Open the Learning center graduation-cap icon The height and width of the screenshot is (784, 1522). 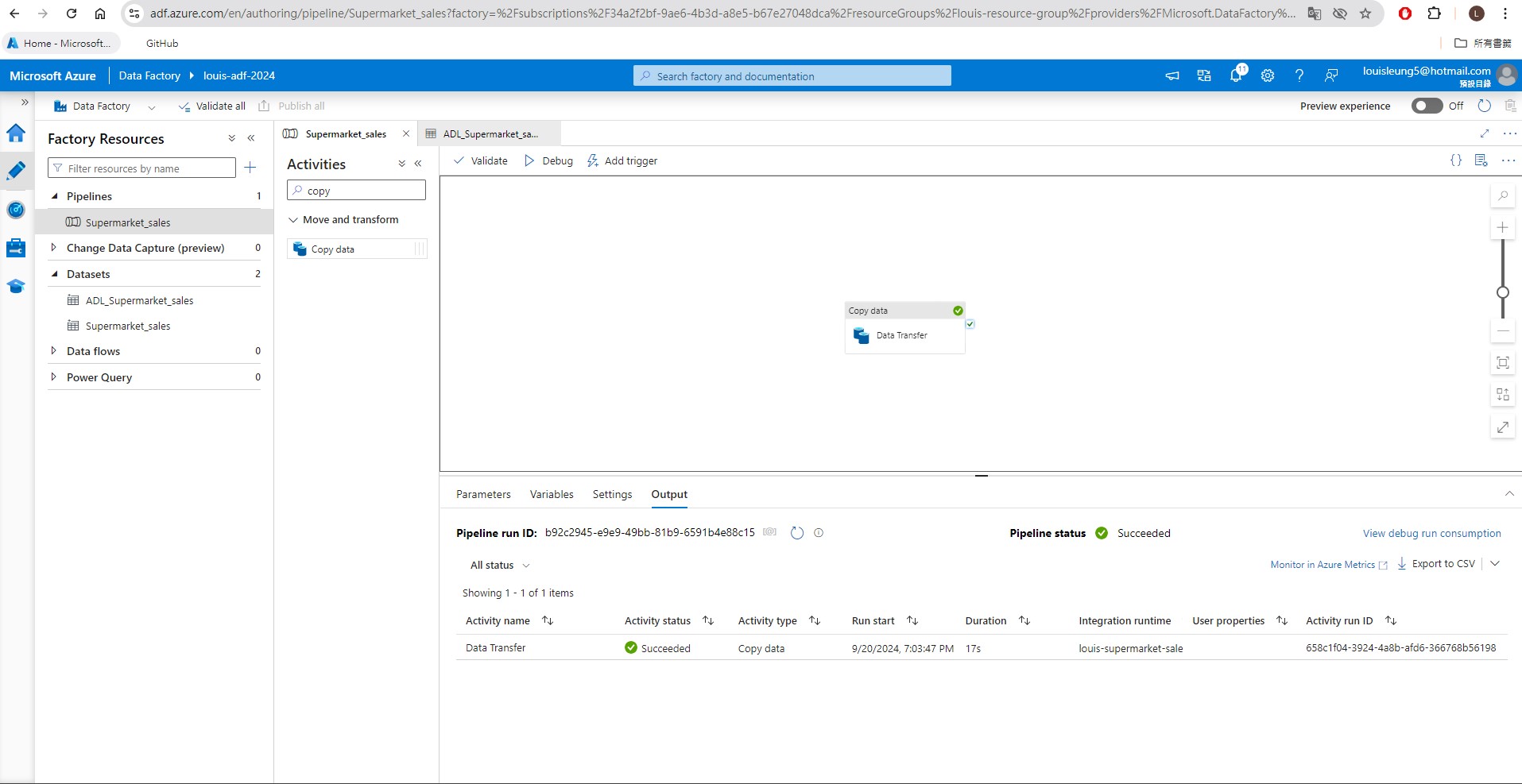(16, 286)
